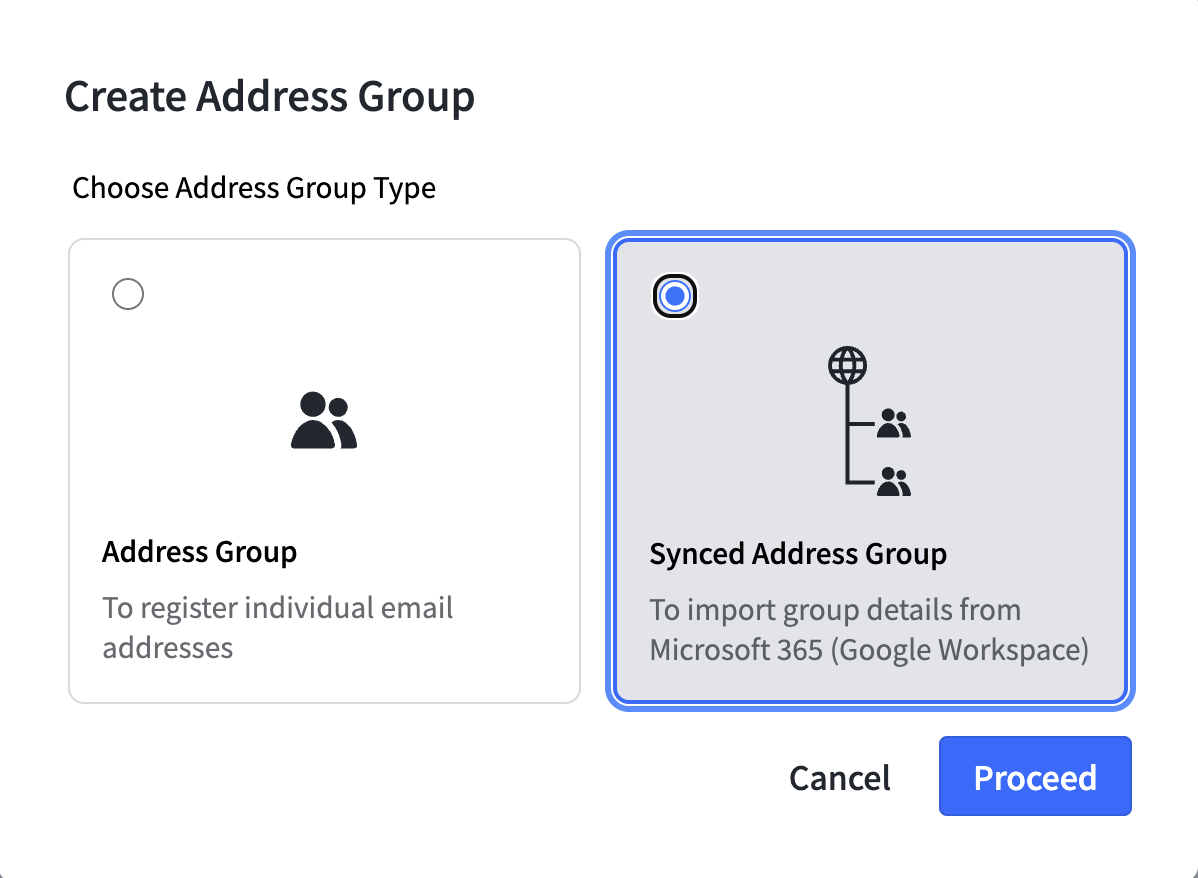Click the connector line linking globe to groups
Screen dimensions: 1198x878
tap(848, 430)
